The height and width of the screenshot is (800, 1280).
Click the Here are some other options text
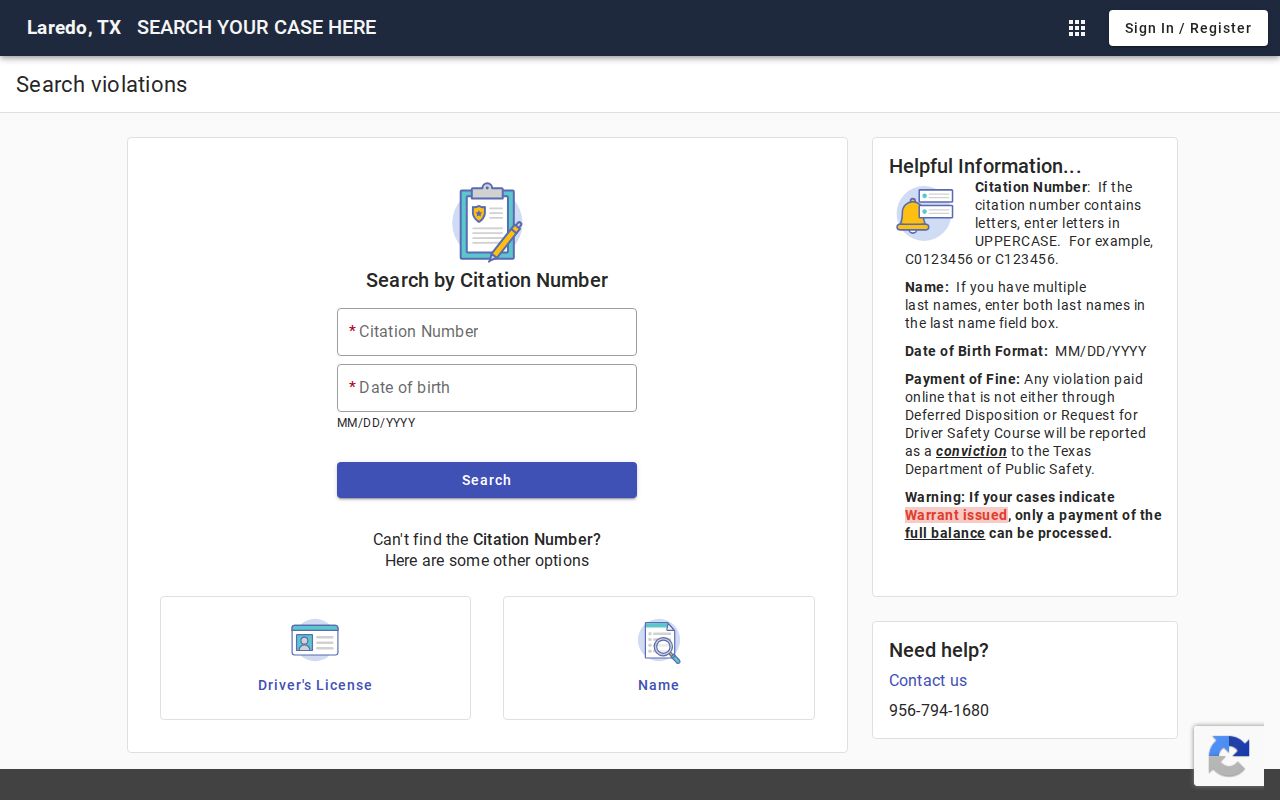pyautogui.click(x=487, y=560)
